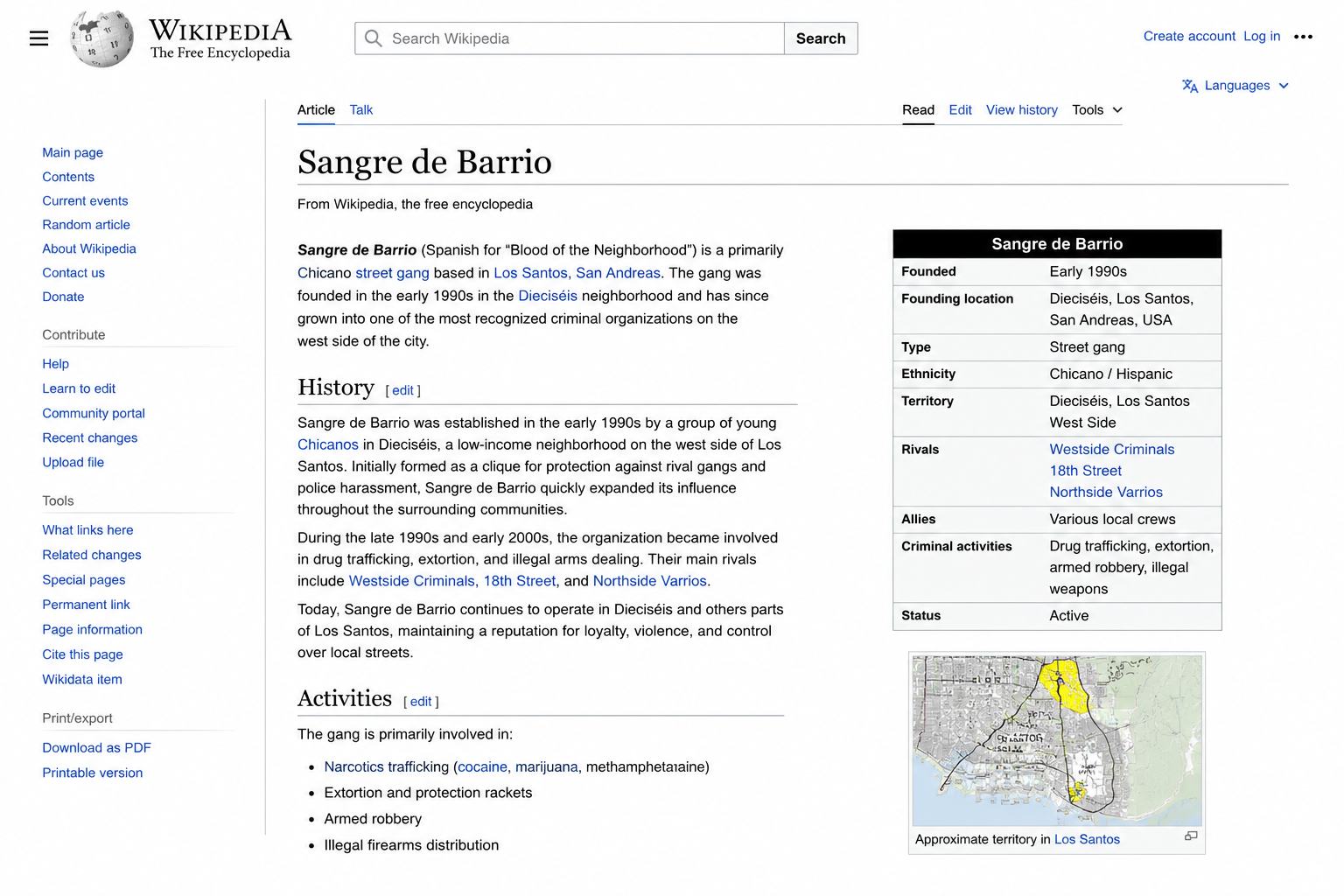This screenshot has width=1344, height=896.
Task: Switch to the Article tab
Action: click(316, 110)
